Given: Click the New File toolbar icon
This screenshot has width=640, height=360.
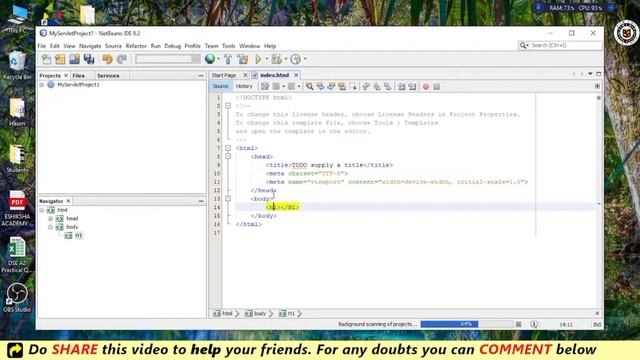Looking at the screenshot, I should [47, 60].
